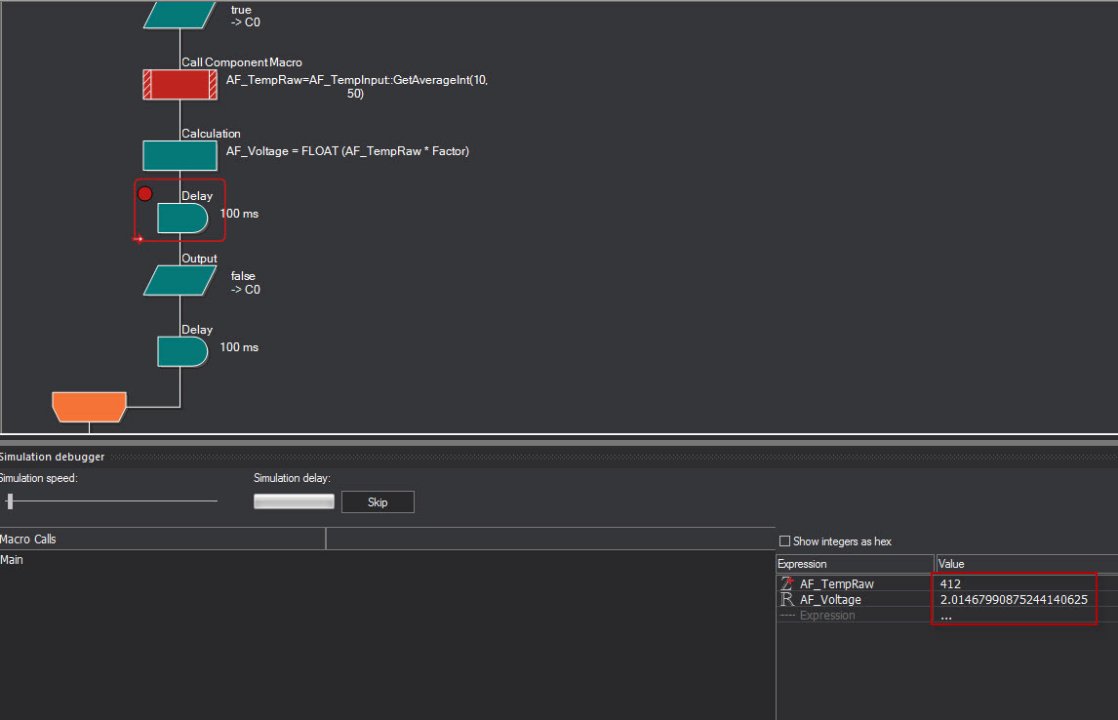The width and height of the screenshot is (1118, 720).
Task: Add a new watch in the empty Expression row
Action: click(827, 615)
